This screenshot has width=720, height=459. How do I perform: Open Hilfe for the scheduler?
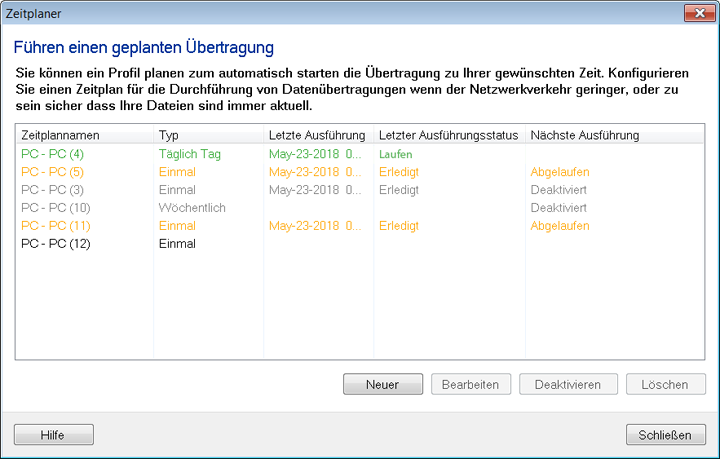[x=53, y=435]
